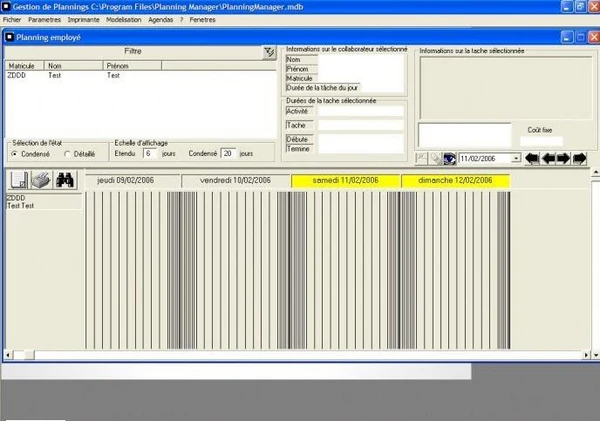Select the Condensé state radio button
Image resolution: width=600 pixels, height=421 pixels.
pos(15,154)
